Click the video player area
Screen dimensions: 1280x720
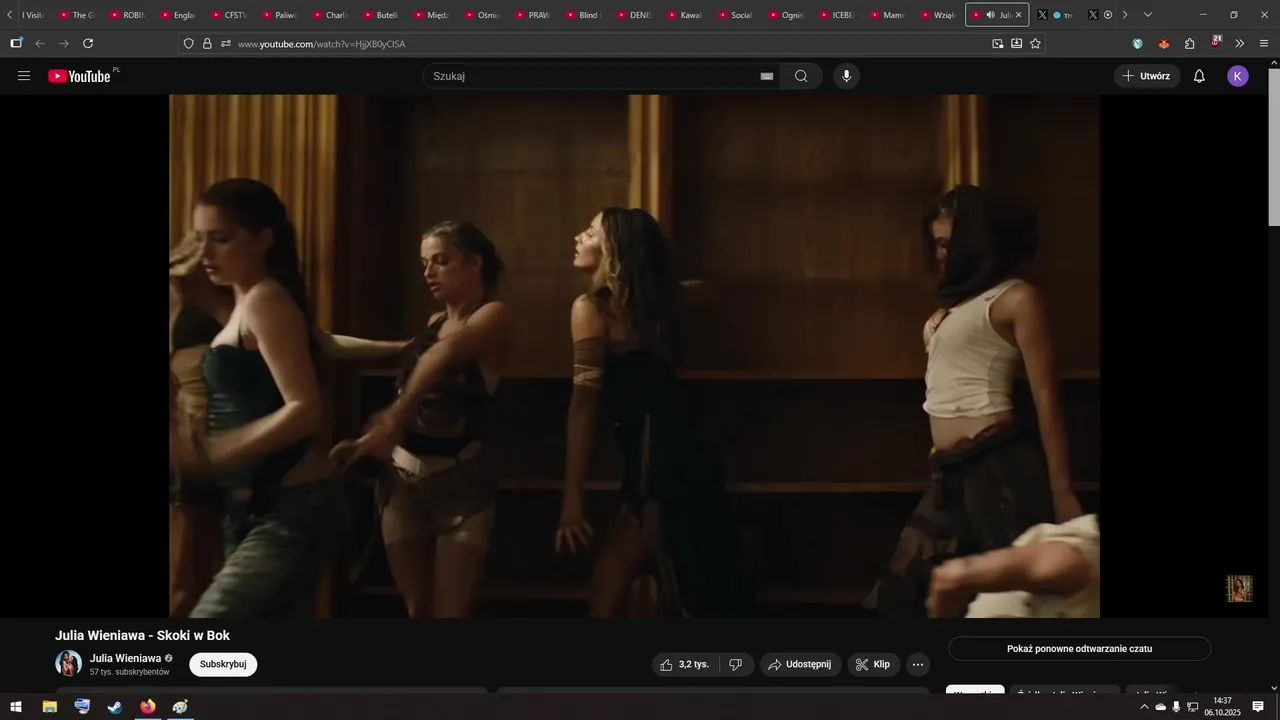point(634,356)
